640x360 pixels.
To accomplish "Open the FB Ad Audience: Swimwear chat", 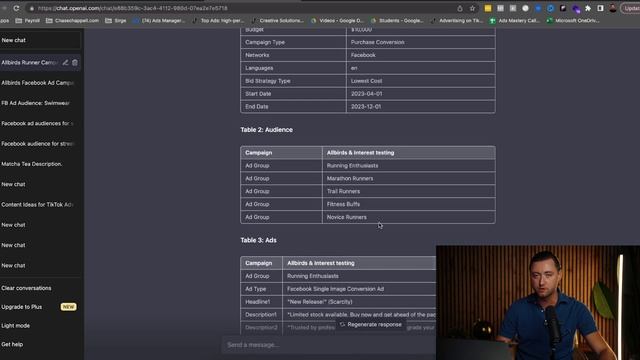I will [40, 103].
